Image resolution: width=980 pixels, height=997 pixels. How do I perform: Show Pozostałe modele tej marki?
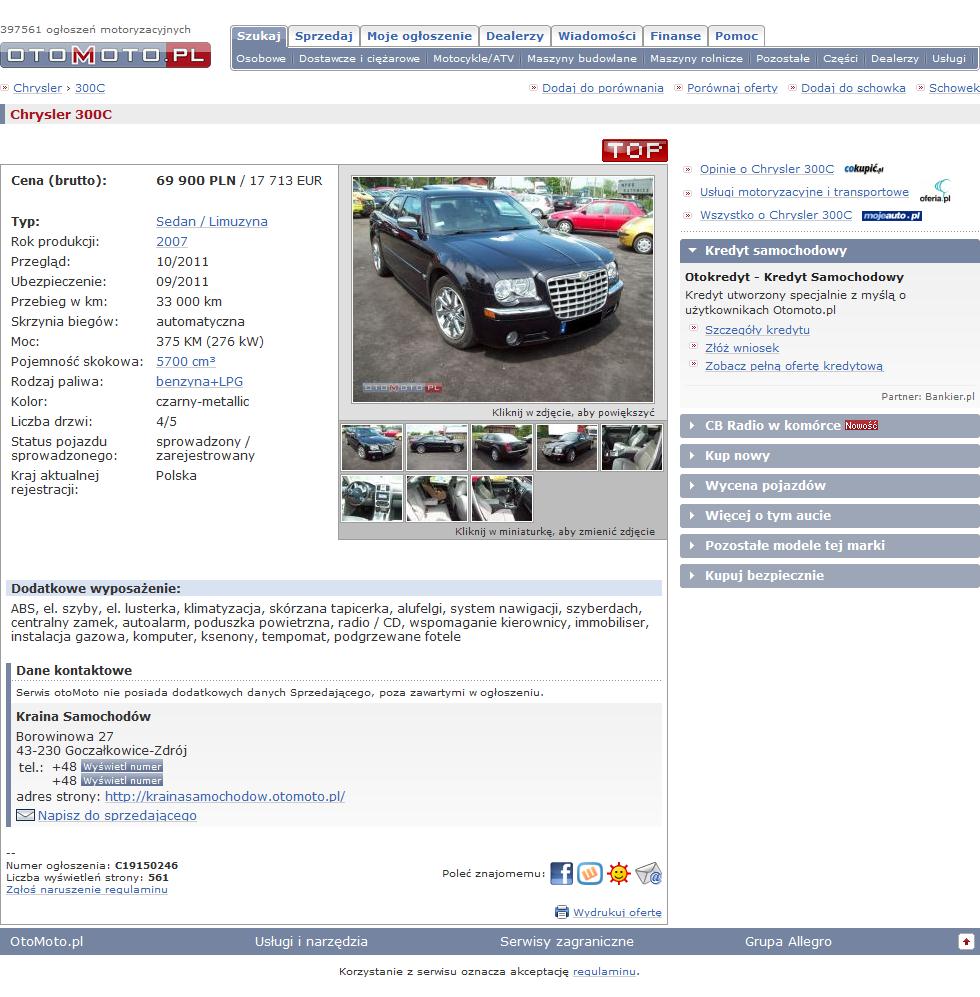pos(830,545)
